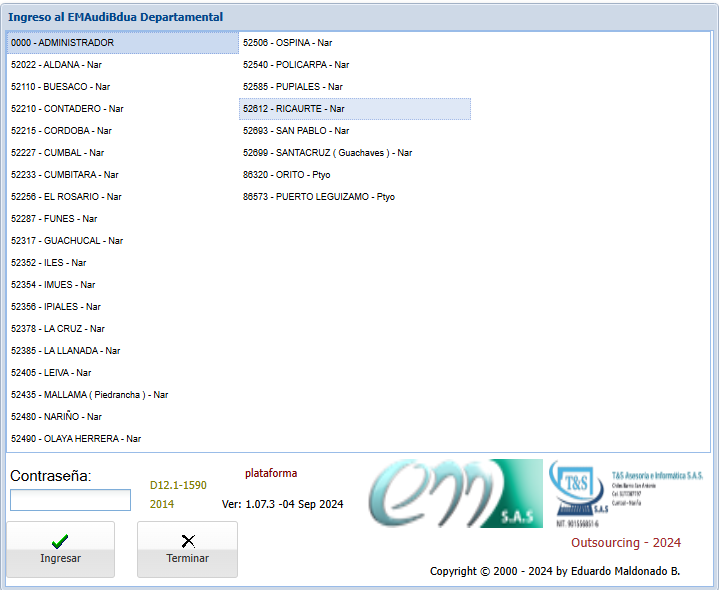
Task: Select 52699 - SANTACRUZ (Guachaves) entry
Action: [x=328, y=153]
